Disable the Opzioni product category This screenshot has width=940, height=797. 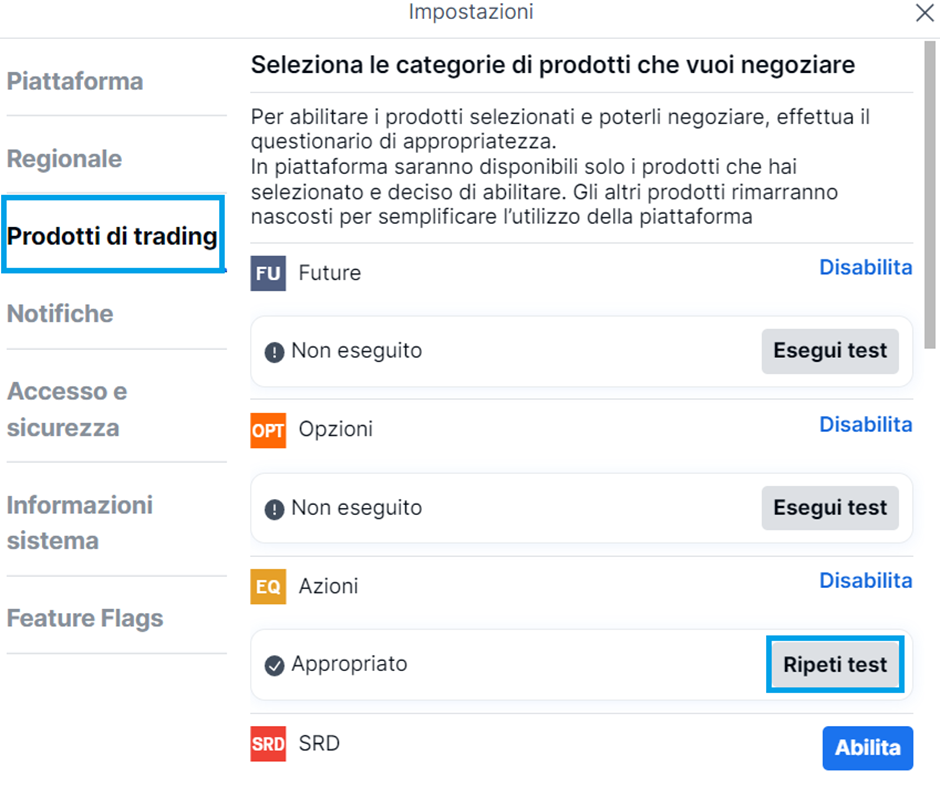pos(866,425)
